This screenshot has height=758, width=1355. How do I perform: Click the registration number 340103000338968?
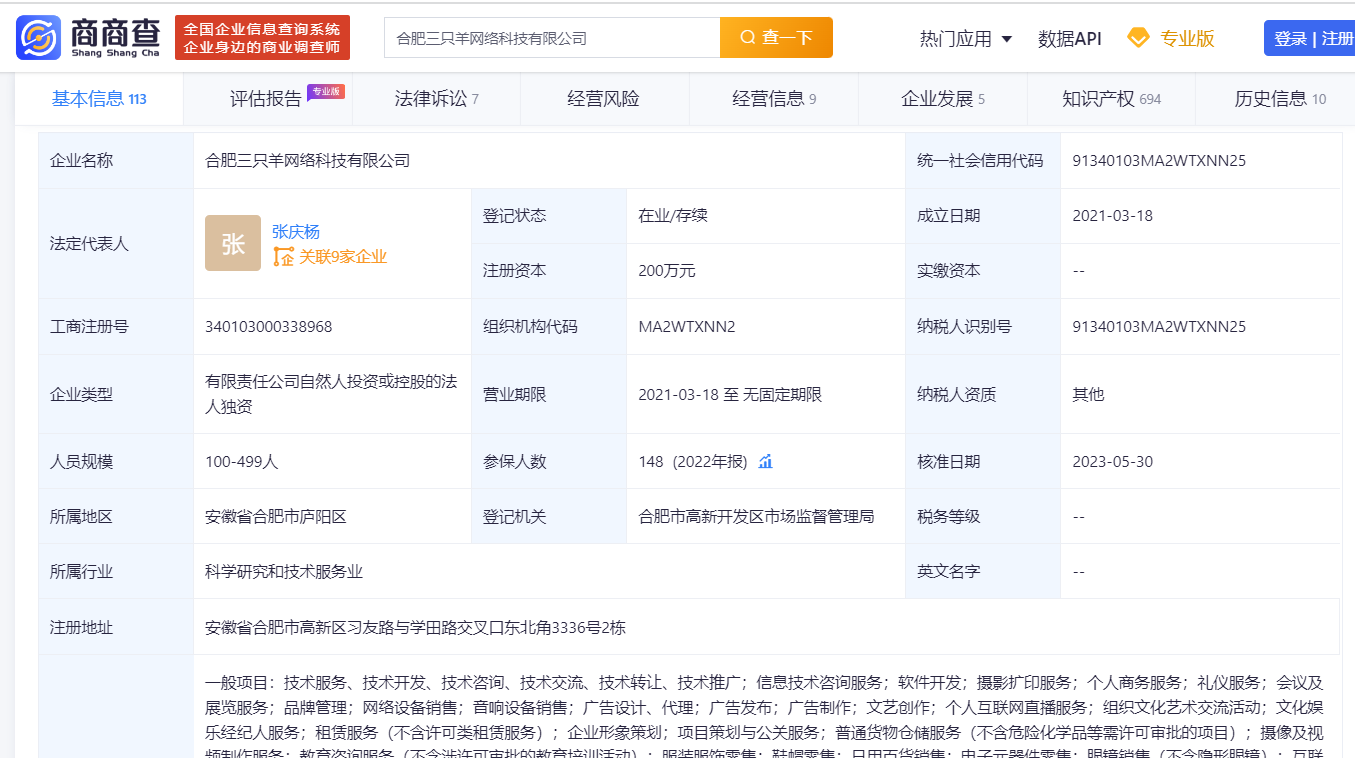coord(268,326)
